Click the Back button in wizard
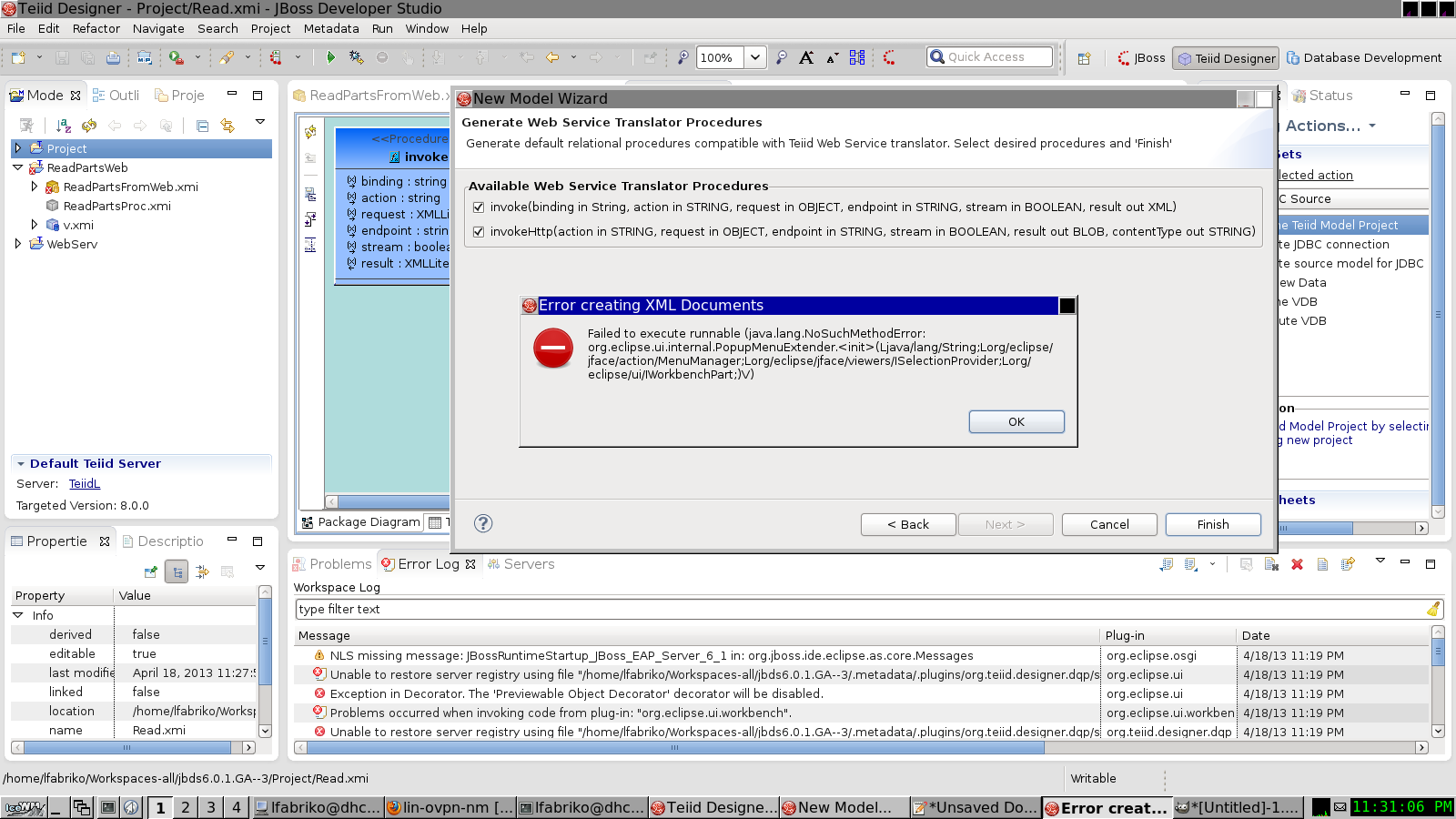Image resolution: width=1456 pixels, height=819 pixels. tap(908, 524)
